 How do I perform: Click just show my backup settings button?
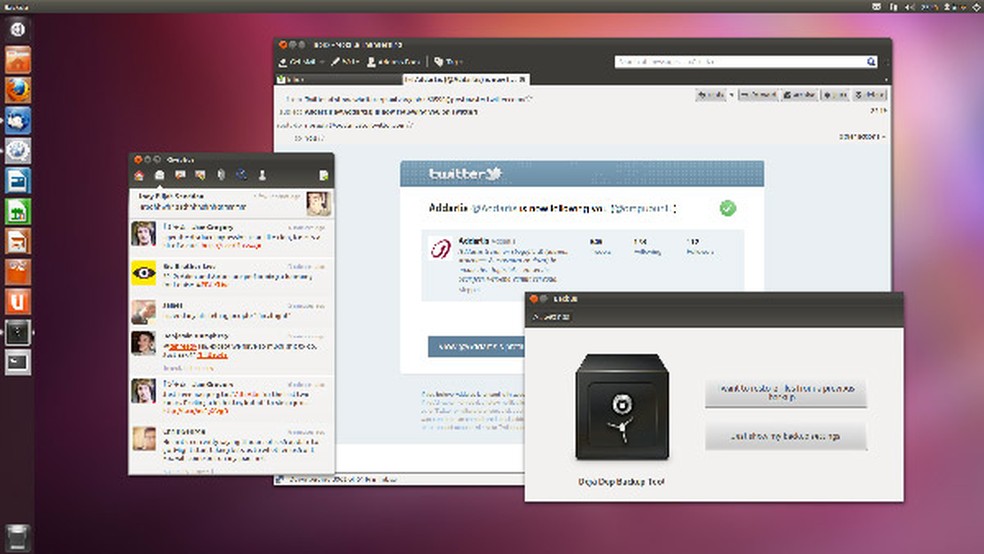click(x=786, y=436)
